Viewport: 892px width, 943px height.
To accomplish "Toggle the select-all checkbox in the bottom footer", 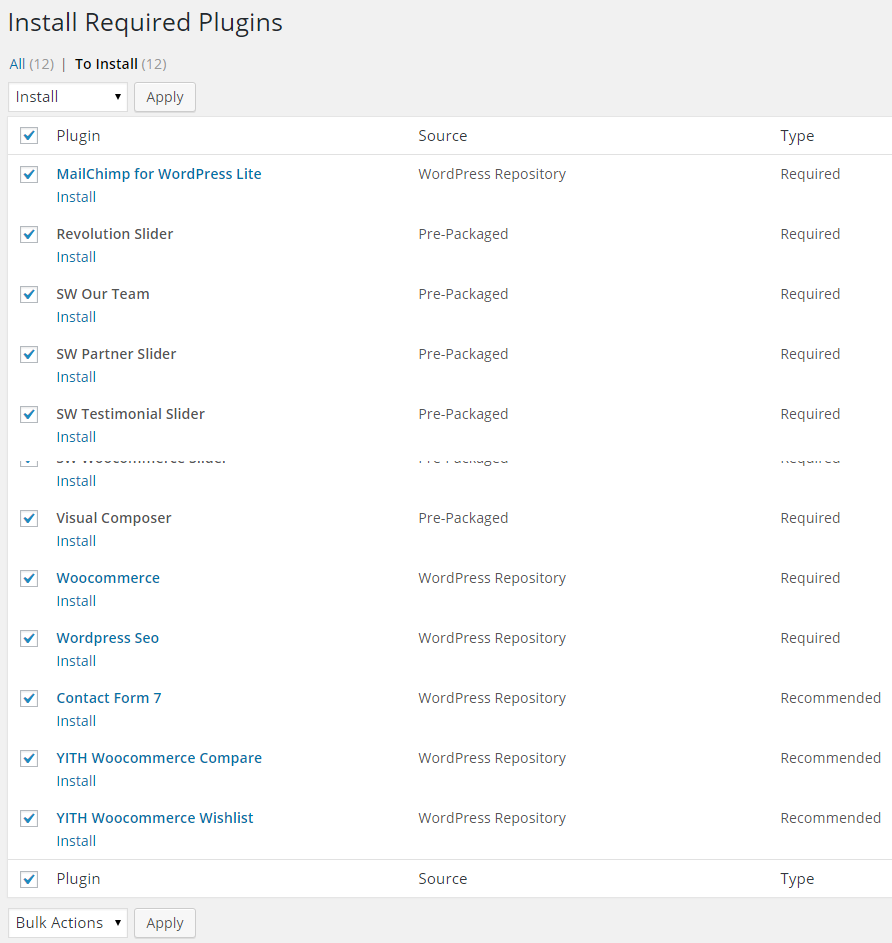I will (x=29, y=879).
